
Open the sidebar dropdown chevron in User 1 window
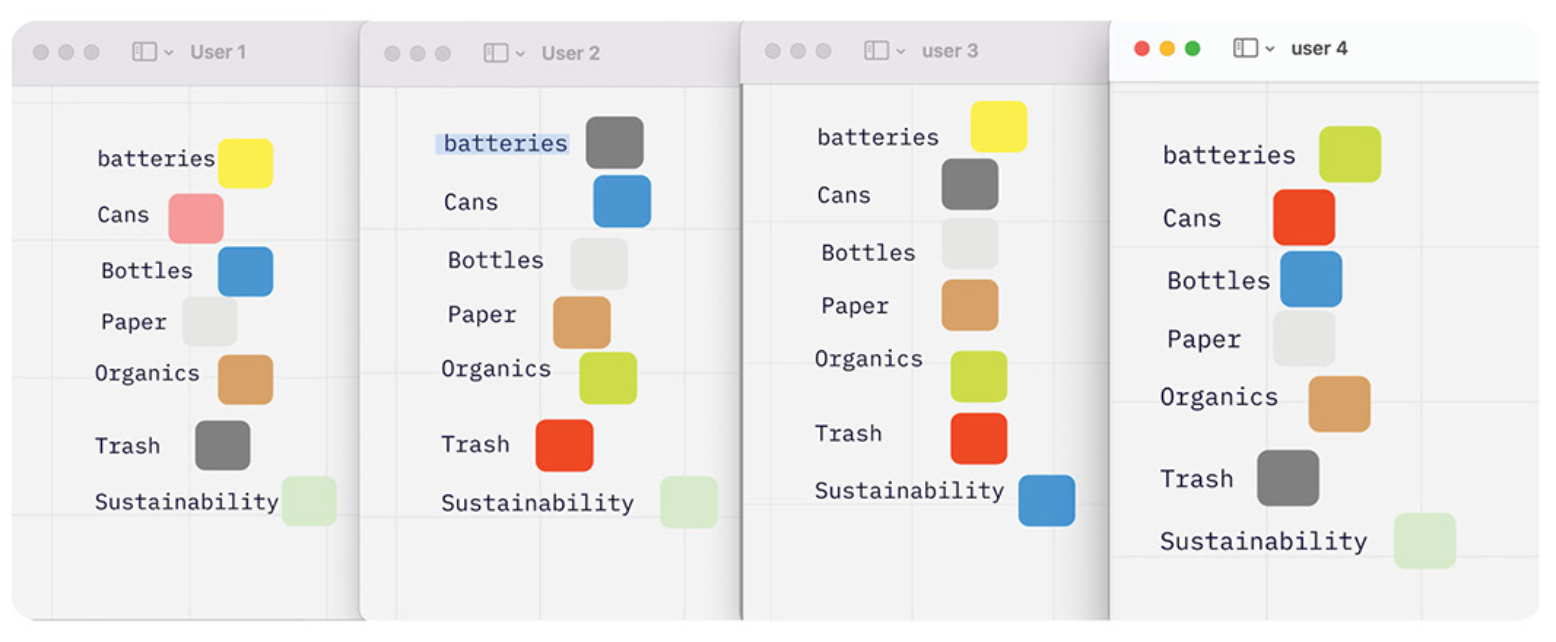(168, 53)
